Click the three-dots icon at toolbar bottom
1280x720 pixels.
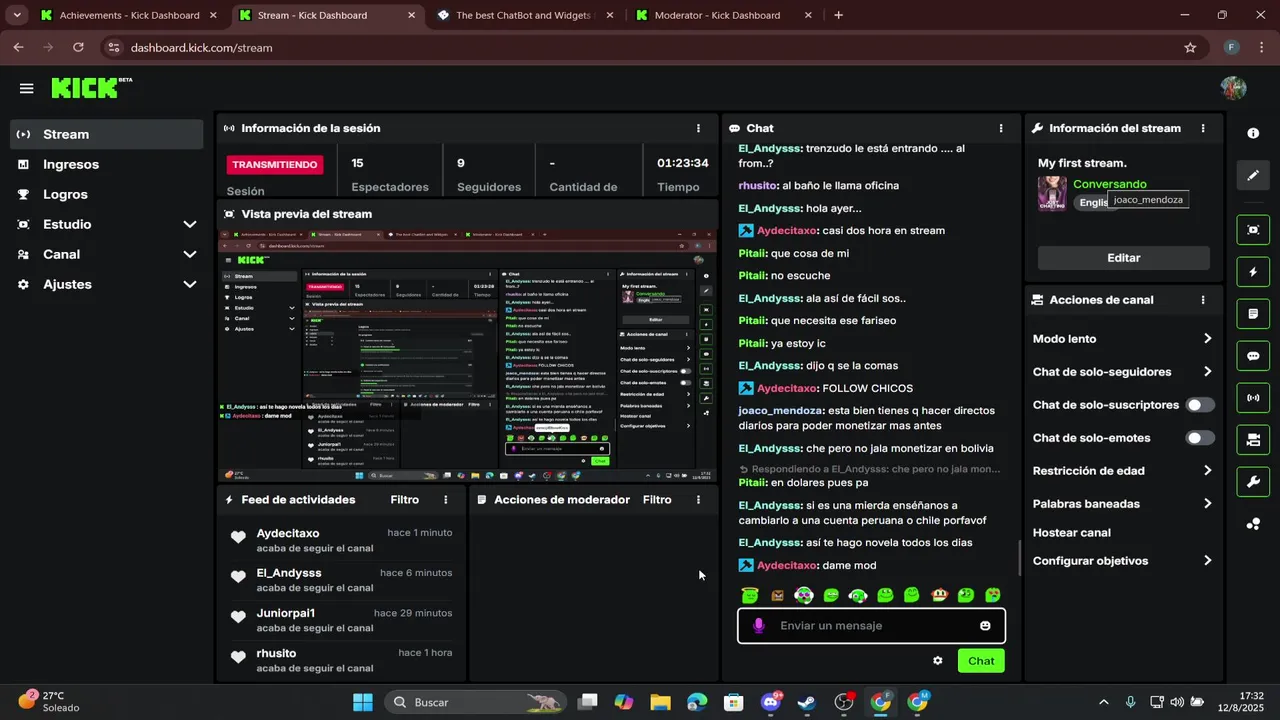click(x=1253, y=524)
